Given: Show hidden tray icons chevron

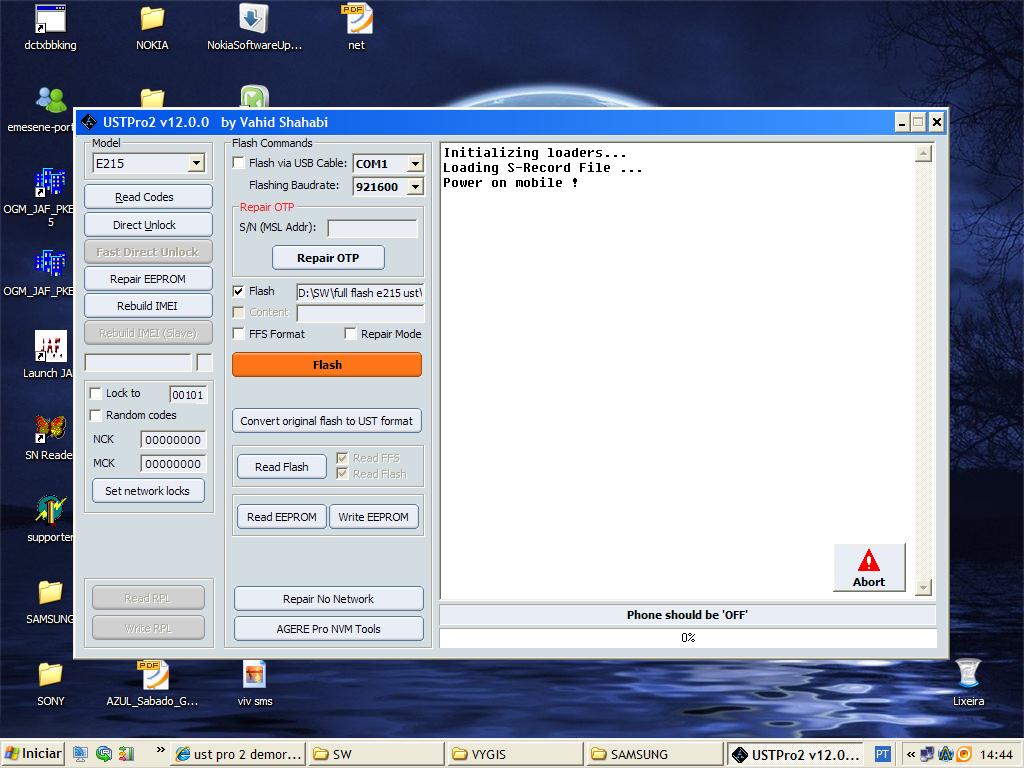Looking at the screenshot, I should 910,754.
